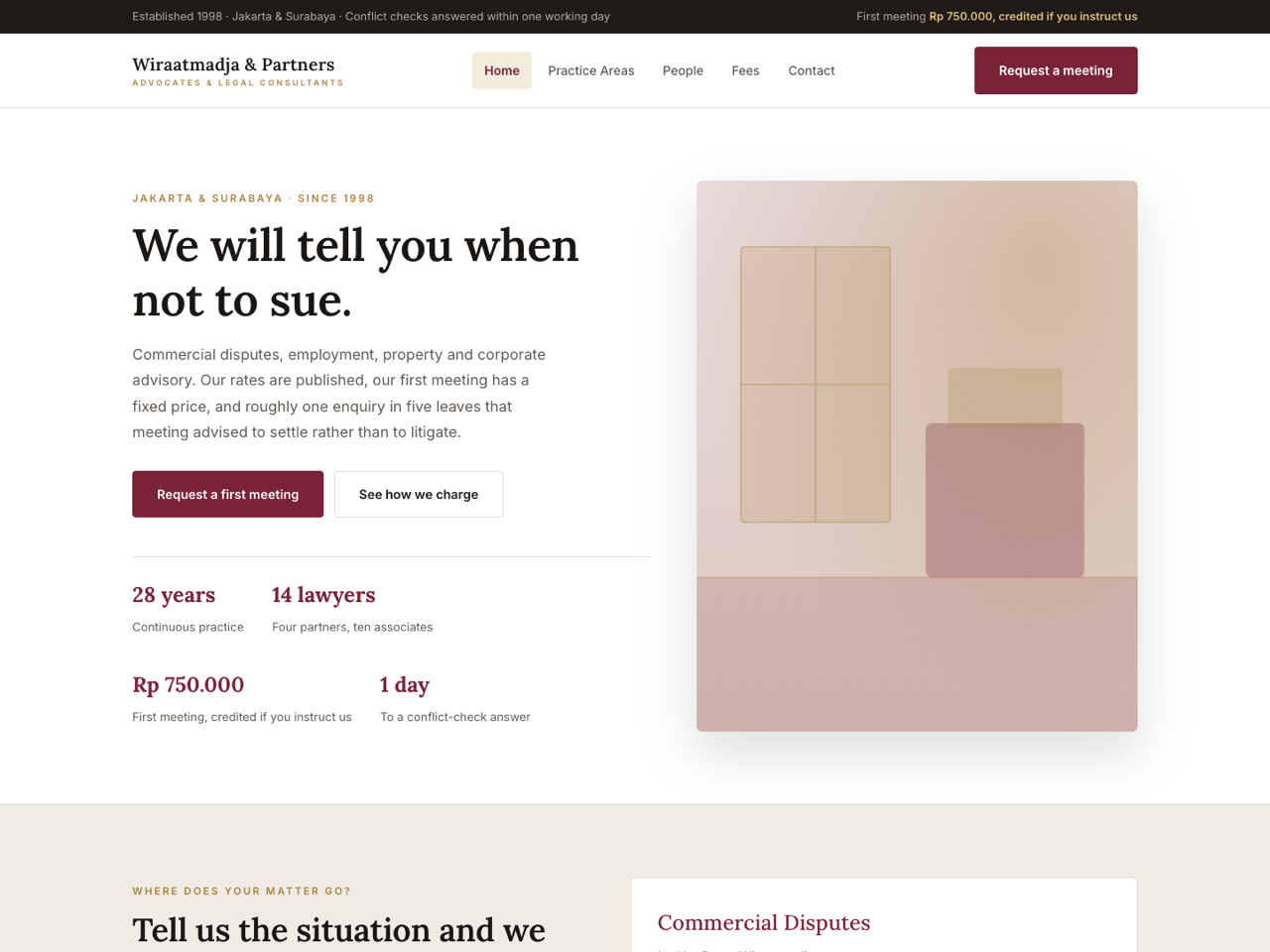1270x952 pixels.
Task: Click the Established 1998 top bar text
Action: (x=371, y=17)
